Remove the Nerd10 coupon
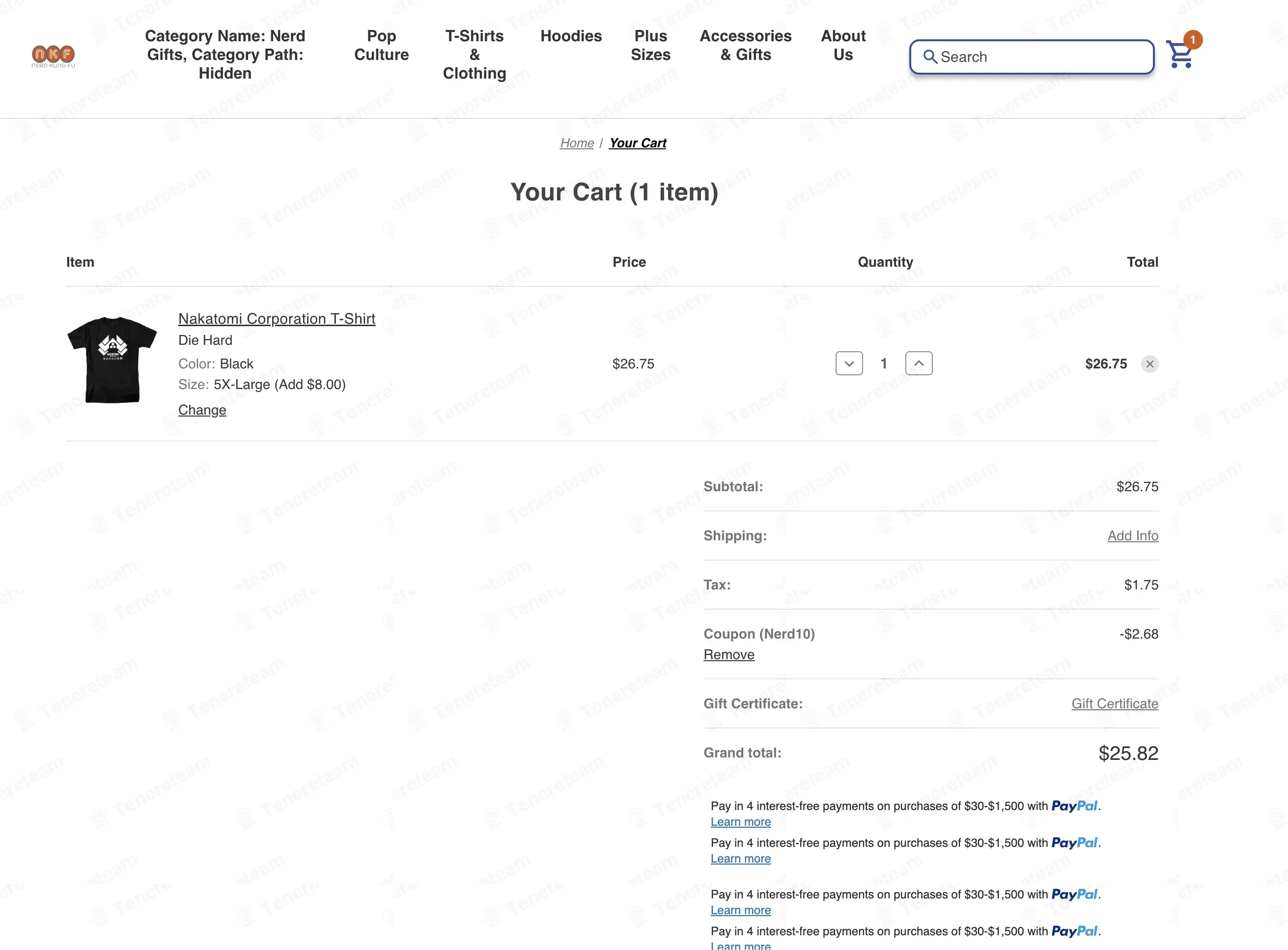Image resolution: width=1288 pixels, height=950 pixels. (728, 654)
